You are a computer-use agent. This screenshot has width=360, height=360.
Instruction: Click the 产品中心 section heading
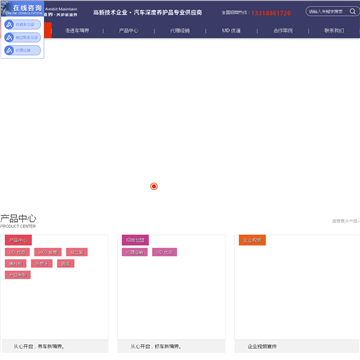click(18, 219)
